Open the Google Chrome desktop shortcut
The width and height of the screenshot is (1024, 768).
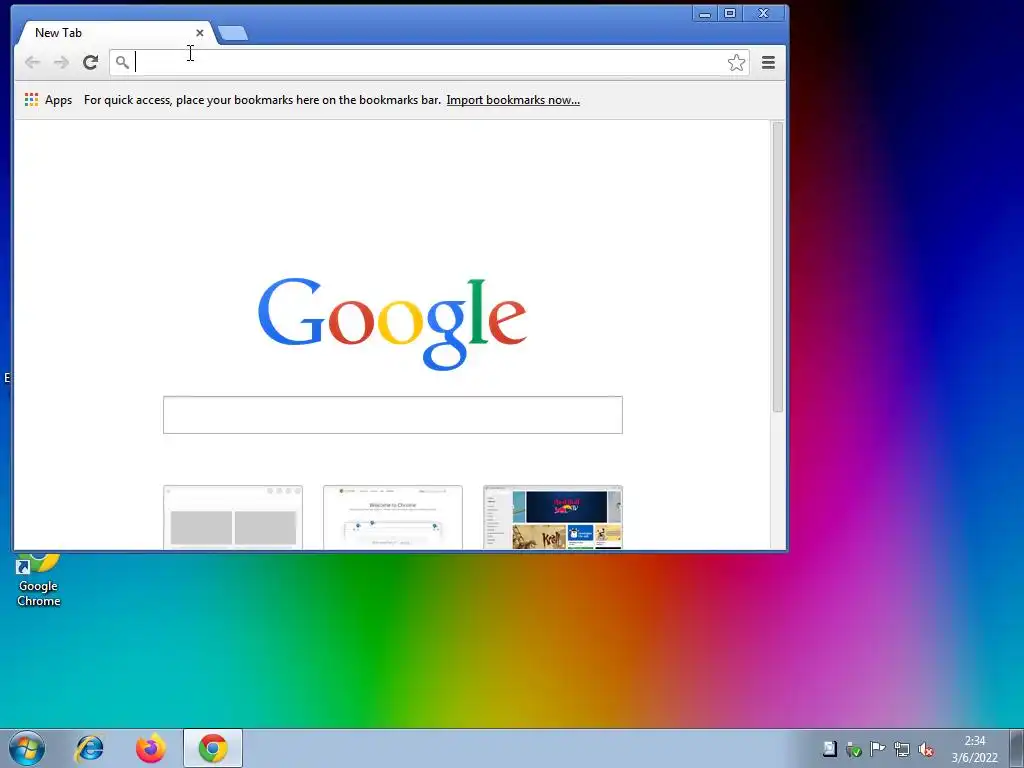coord(39,580)
